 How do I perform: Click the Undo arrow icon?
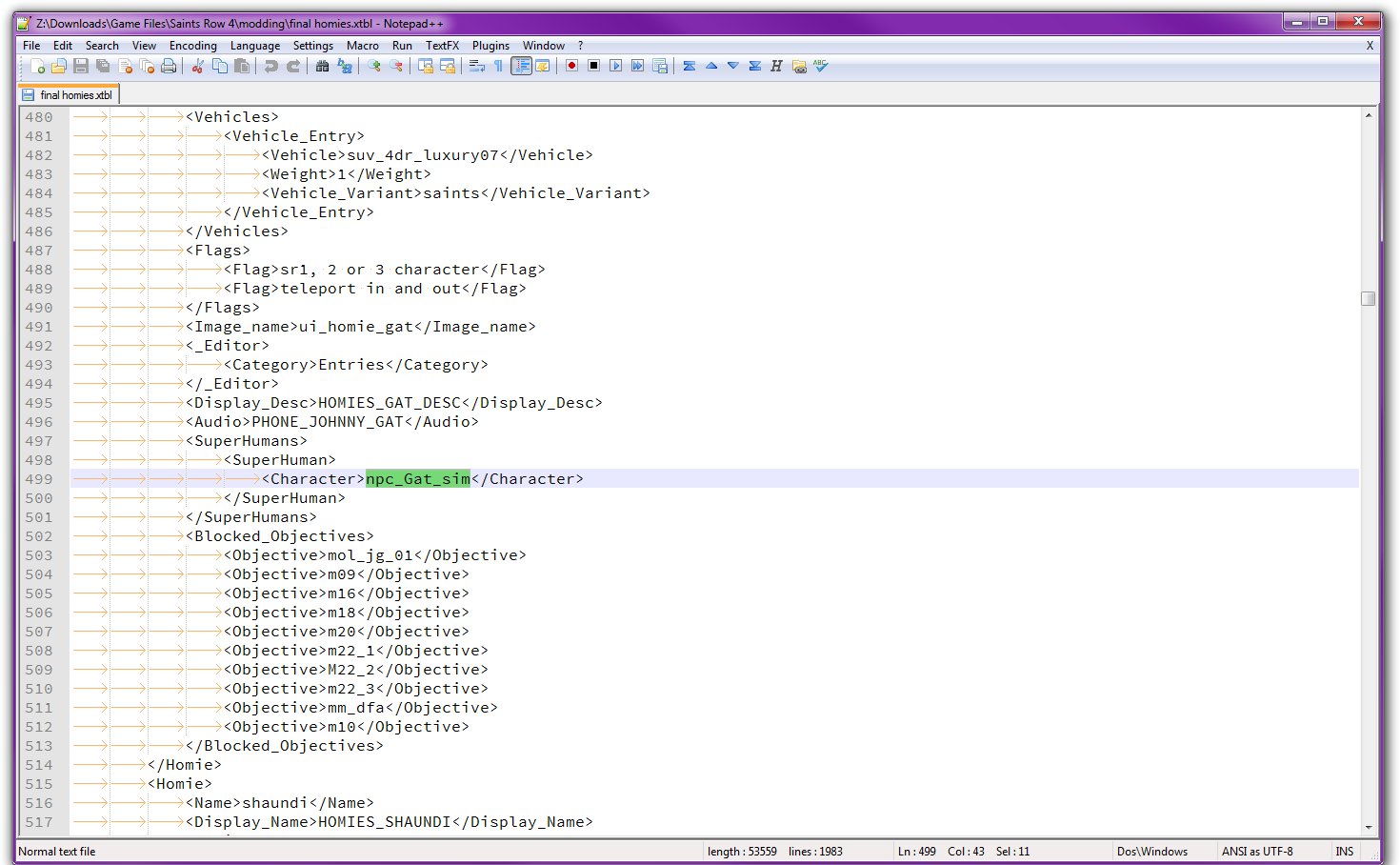[x=271, y=66]
